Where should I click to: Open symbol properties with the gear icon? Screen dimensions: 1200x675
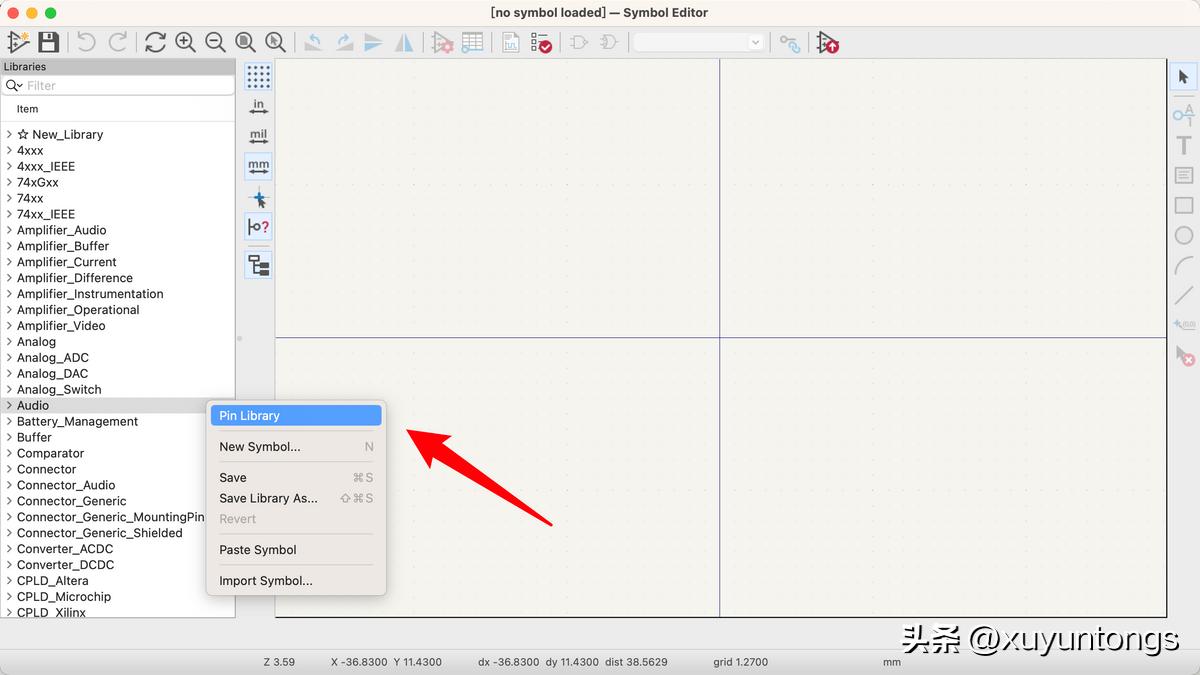click(x=443, y=42)
